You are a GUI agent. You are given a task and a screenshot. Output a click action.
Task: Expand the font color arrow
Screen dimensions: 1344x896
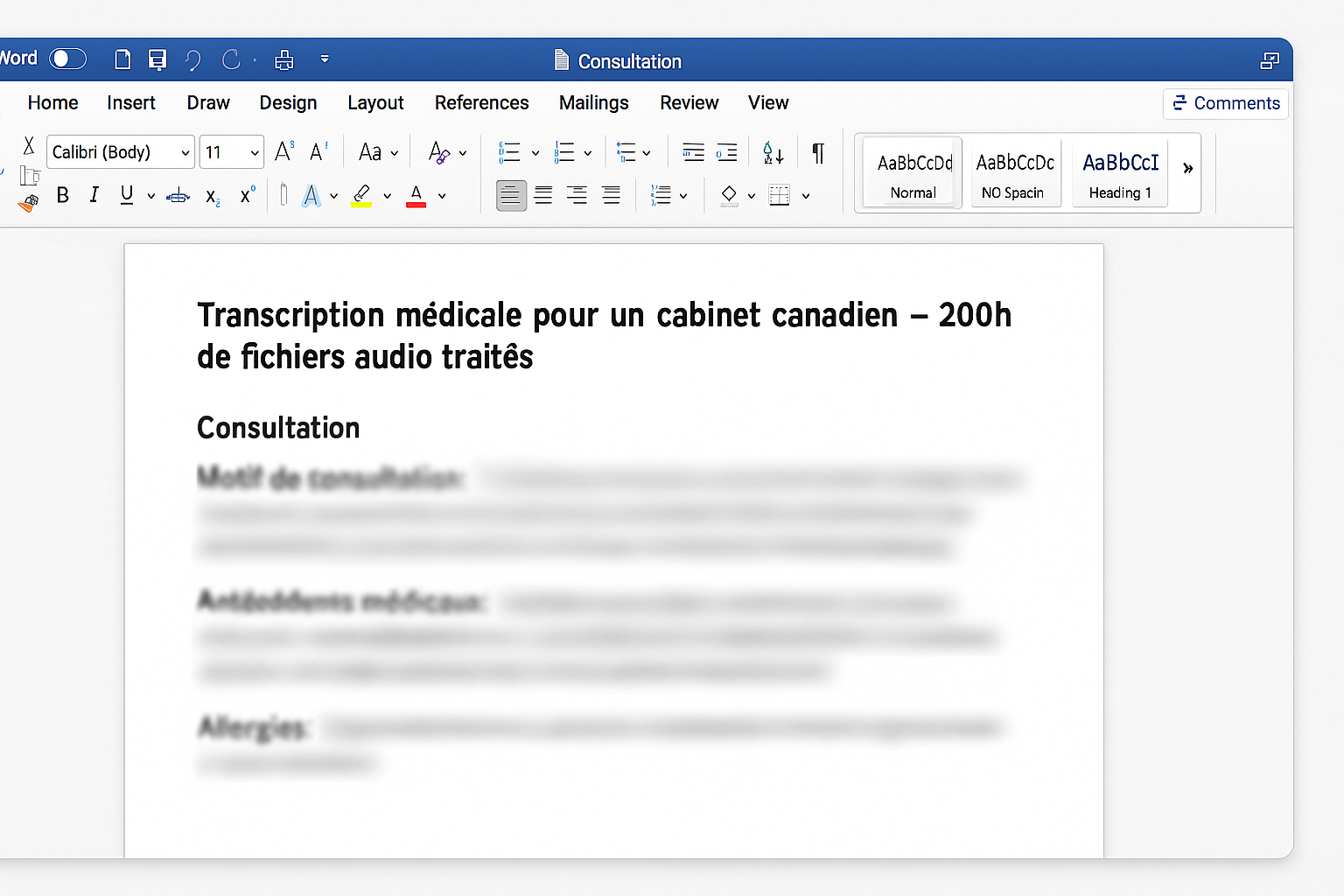(x=442, y=196)
